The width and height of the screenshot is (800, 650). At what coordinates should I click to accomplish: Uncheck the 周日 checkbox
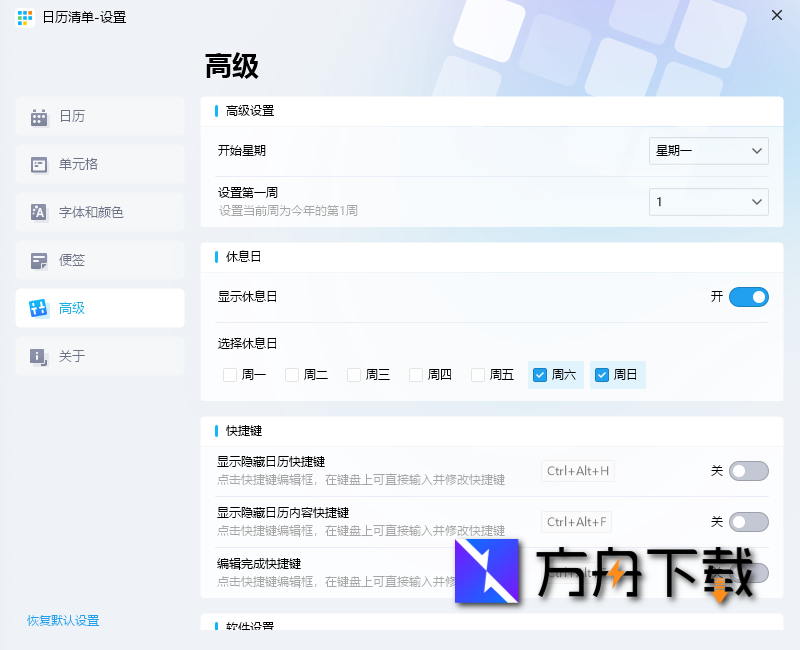tap(603, 374)
